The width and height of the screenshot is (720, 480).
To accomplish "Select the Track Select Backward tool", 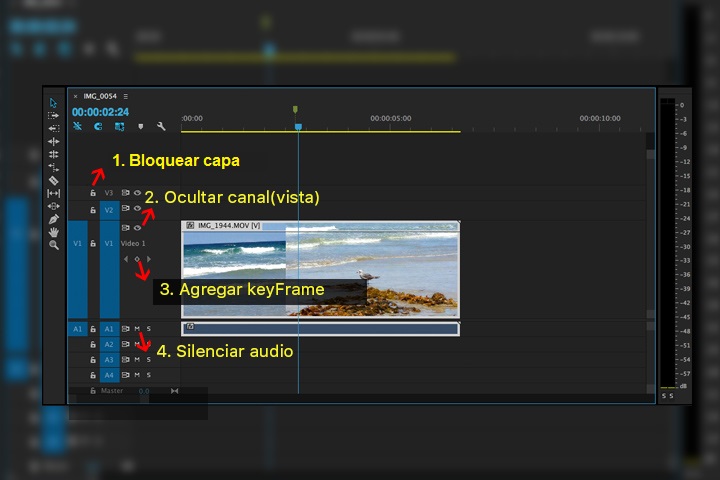I will pyautogui.click(x=53, y=129).
